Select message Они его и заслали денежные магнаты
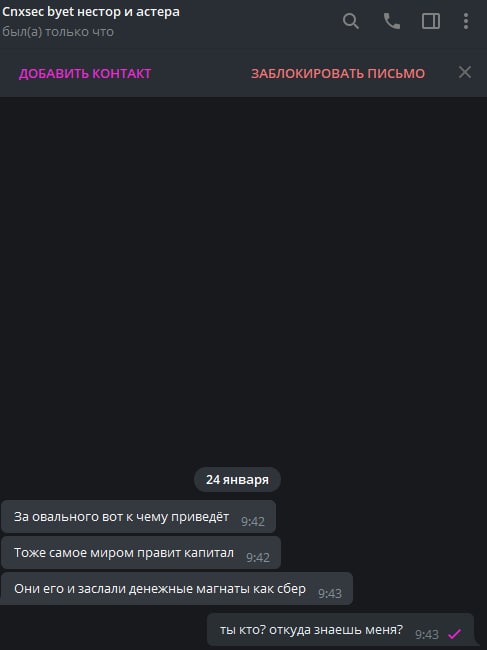487x650 pixels. 177,589
